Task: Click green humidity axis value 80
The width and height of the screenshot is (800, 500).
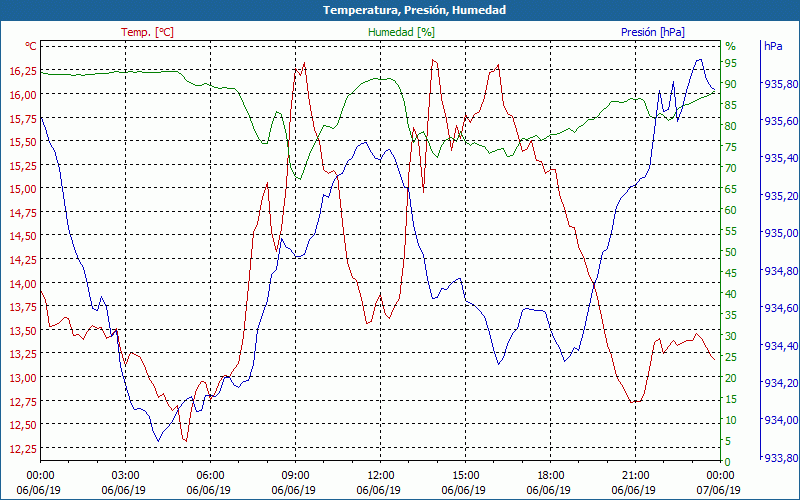Action: (731, 126)
